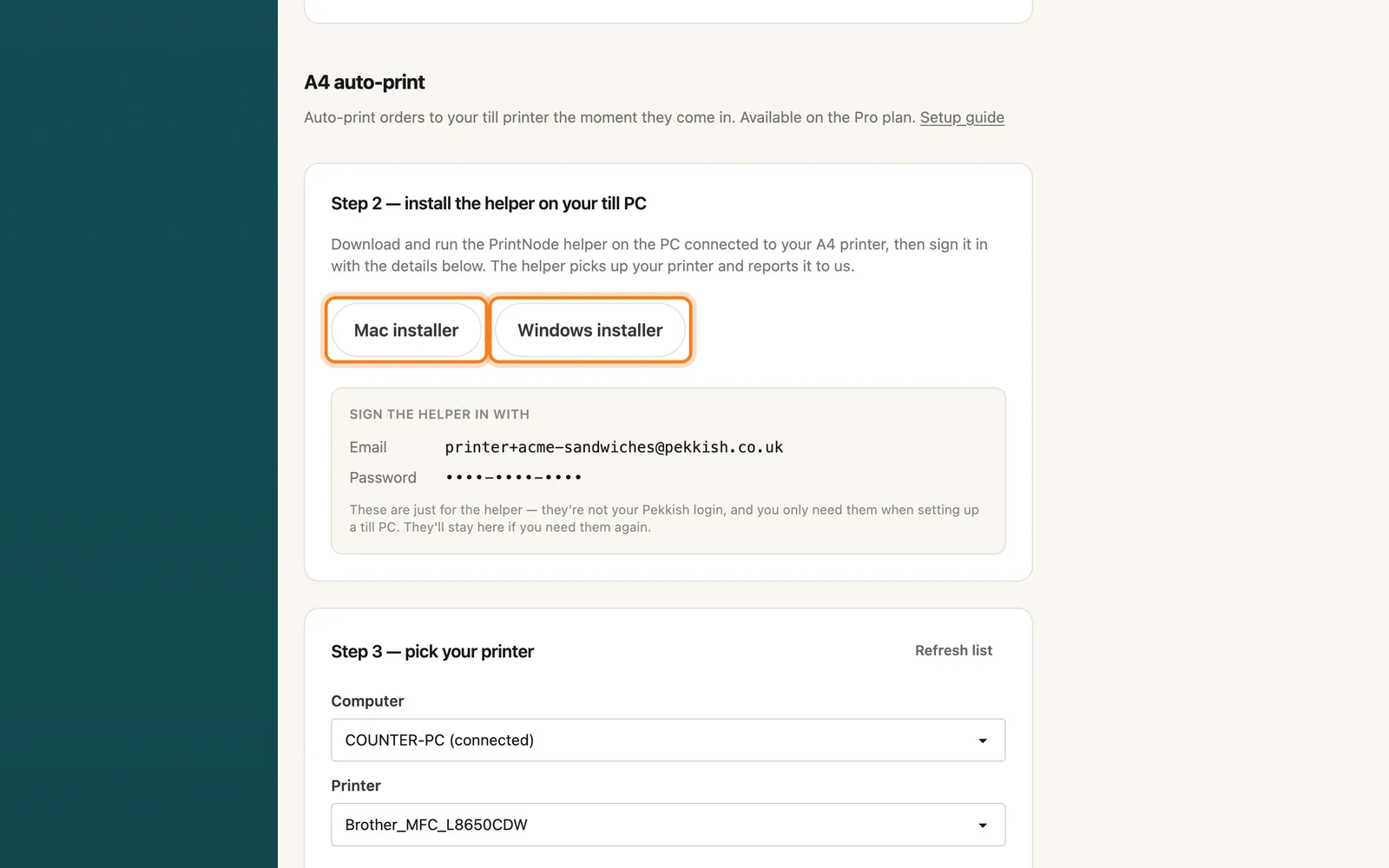Open the Setup guide link

(962, 117)
